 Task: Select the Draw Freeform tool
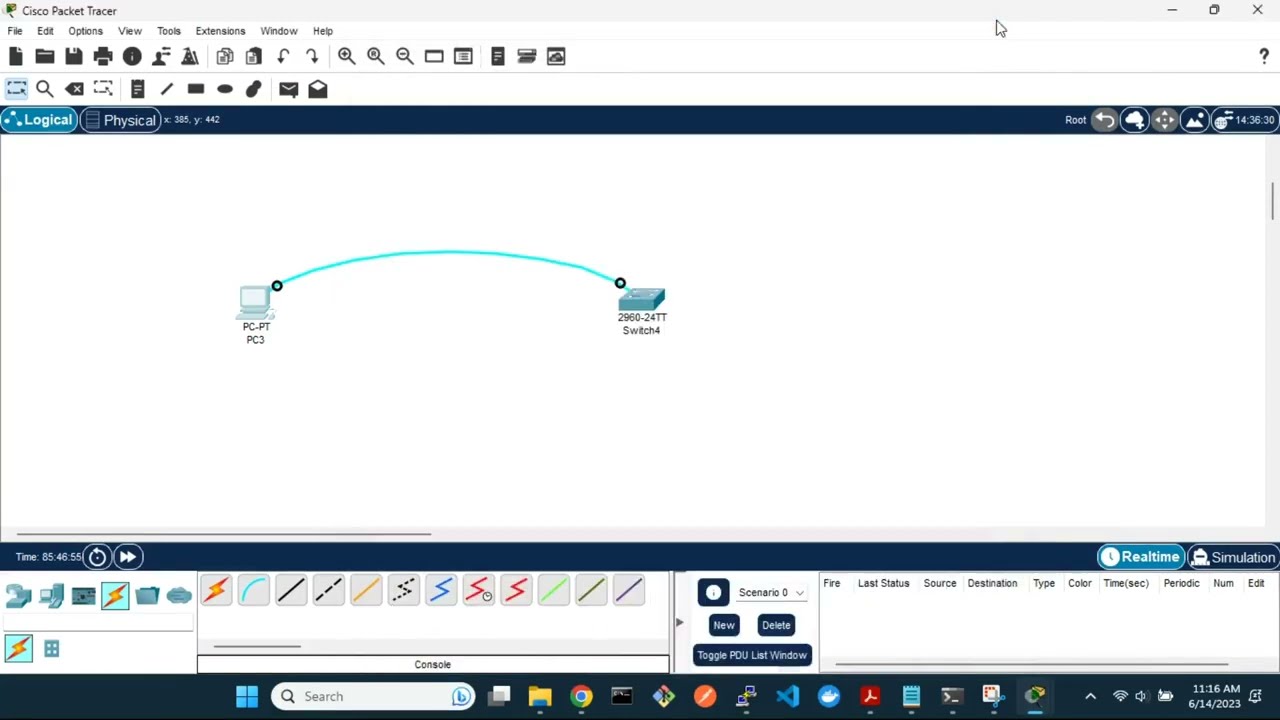[254, 89]
